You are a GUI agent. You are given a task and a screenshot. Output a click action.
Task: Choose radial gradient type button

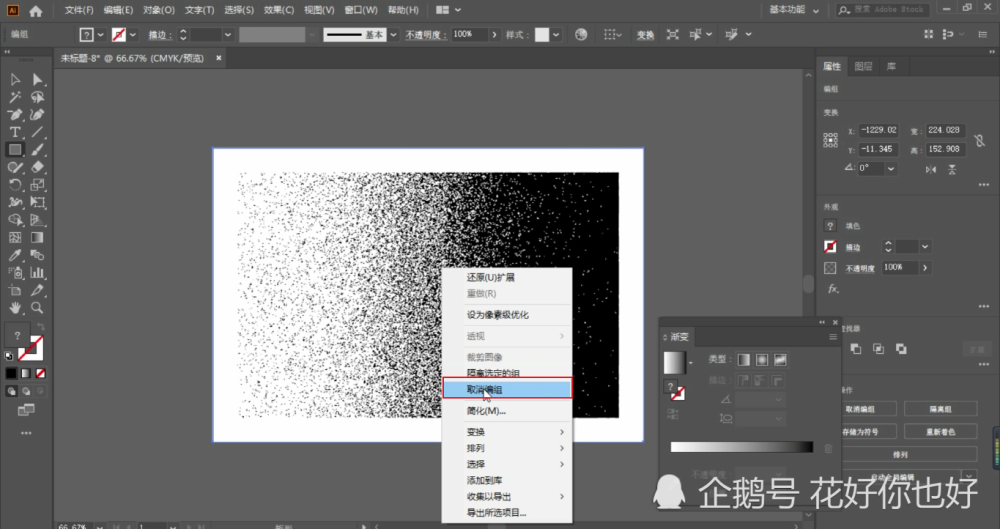(x=761, y=360)
